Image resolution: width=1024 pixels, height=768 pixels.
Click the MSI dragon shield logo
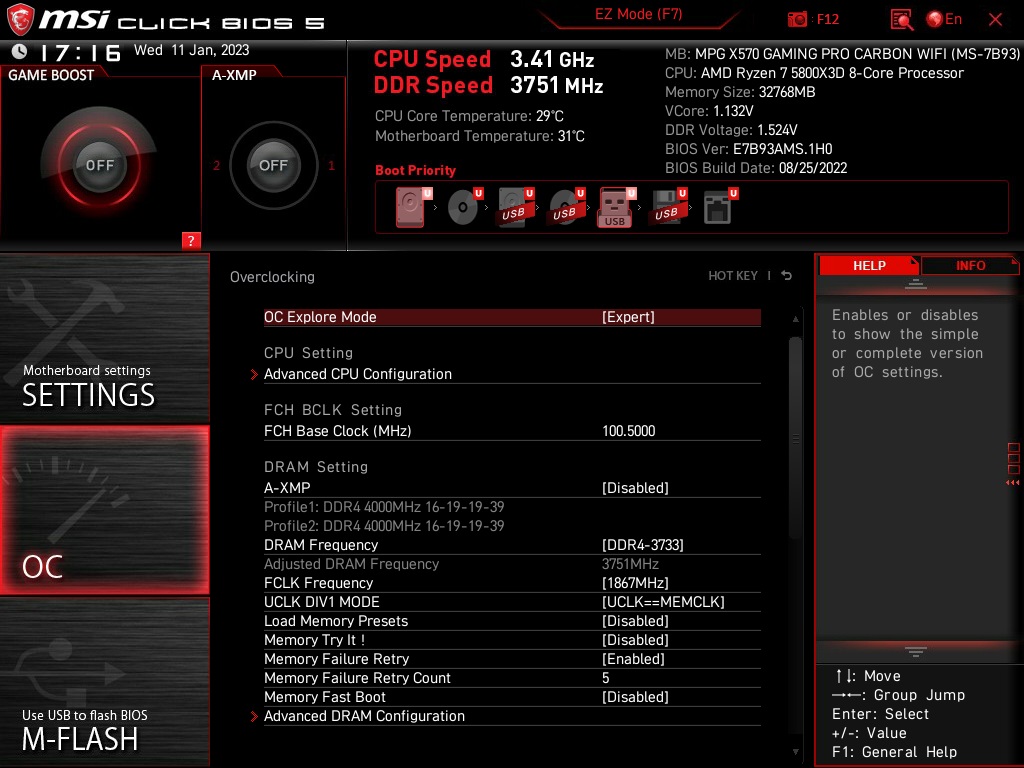(x=20, y=20)
